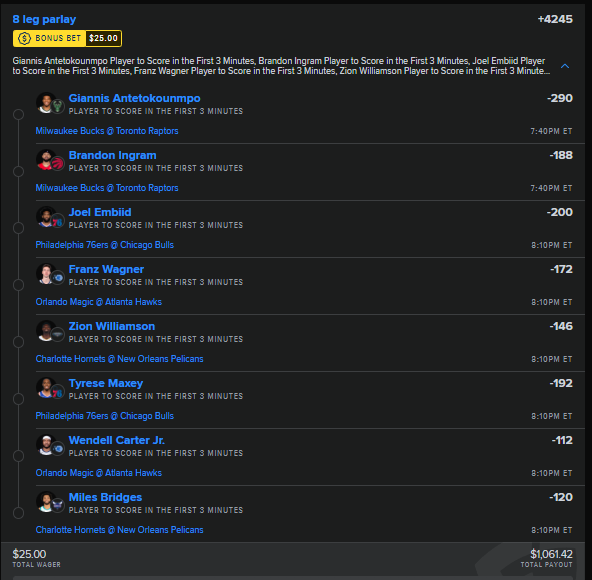The image size is (592, 580).
Task: Open Magic @ Hawks game under Wendell Carter Jr.
Action: [x=99, y=473]
